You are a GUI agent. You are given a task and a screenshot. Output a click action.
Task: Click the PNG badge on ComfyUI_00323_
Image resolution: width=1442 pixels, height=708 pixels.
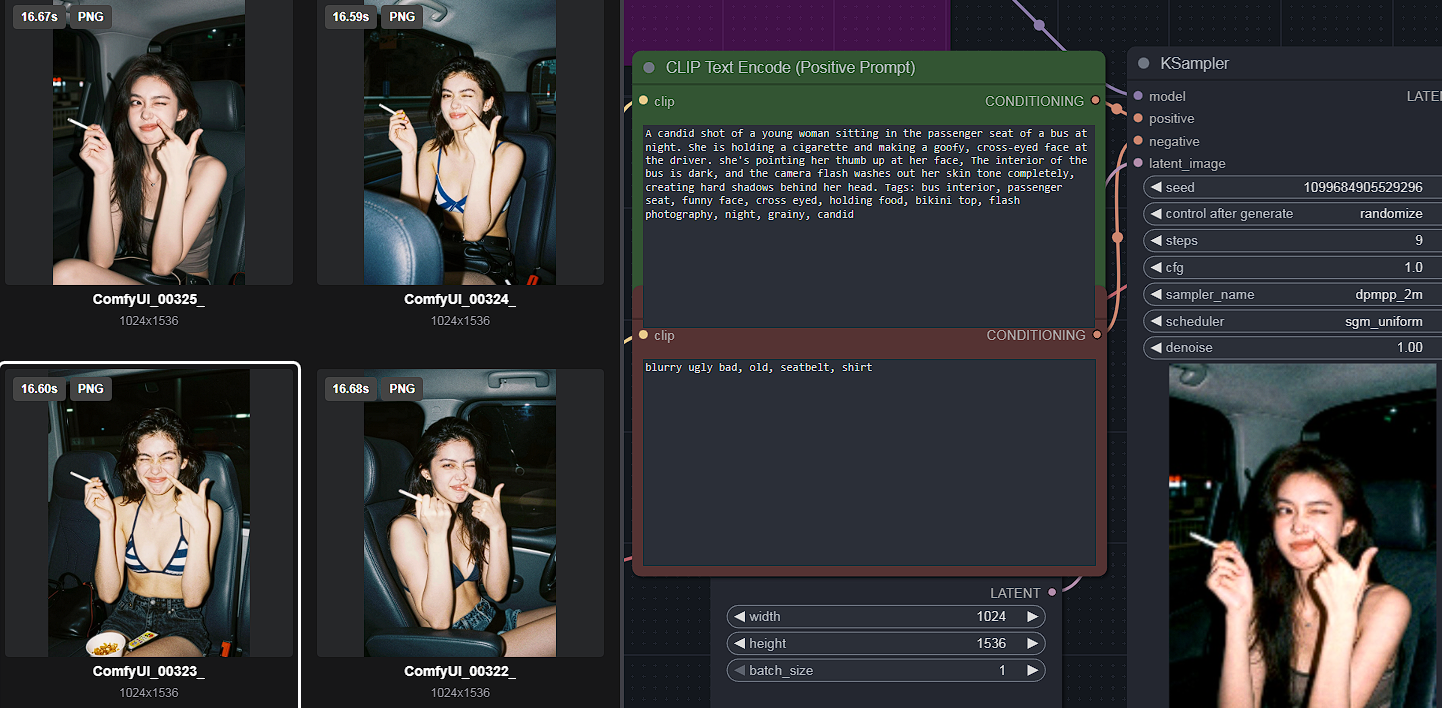pyautogui.click(x=90, y=389)
